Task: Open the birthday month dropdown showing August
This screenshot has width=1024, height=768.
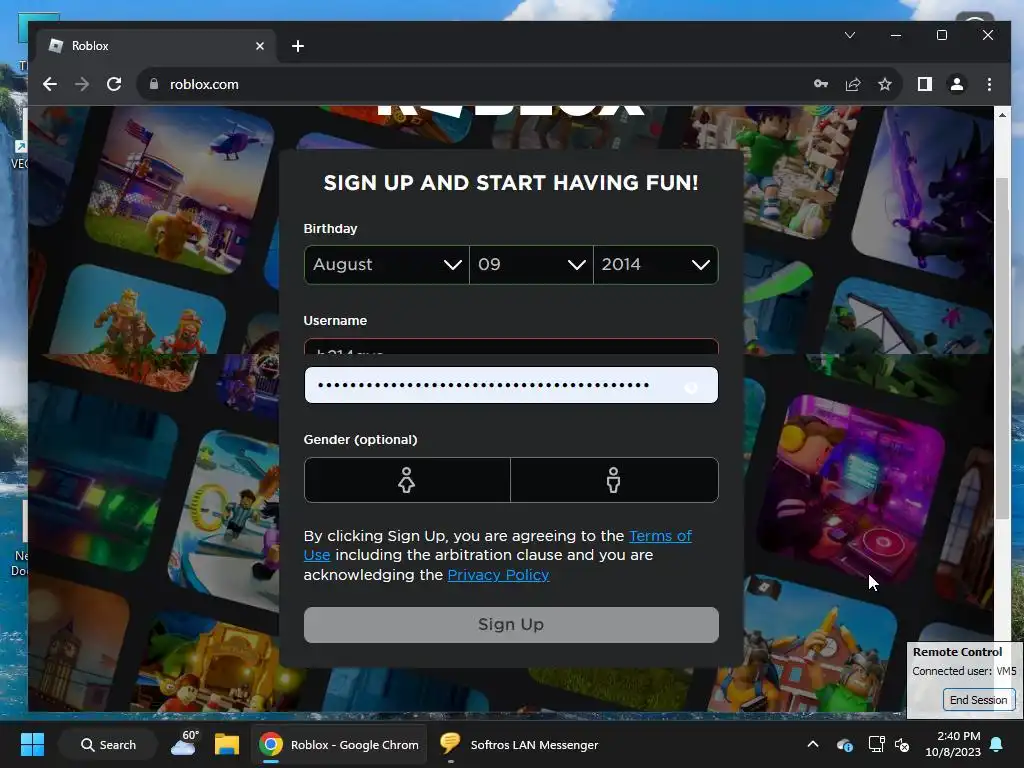Action: [x=387, y=264]
